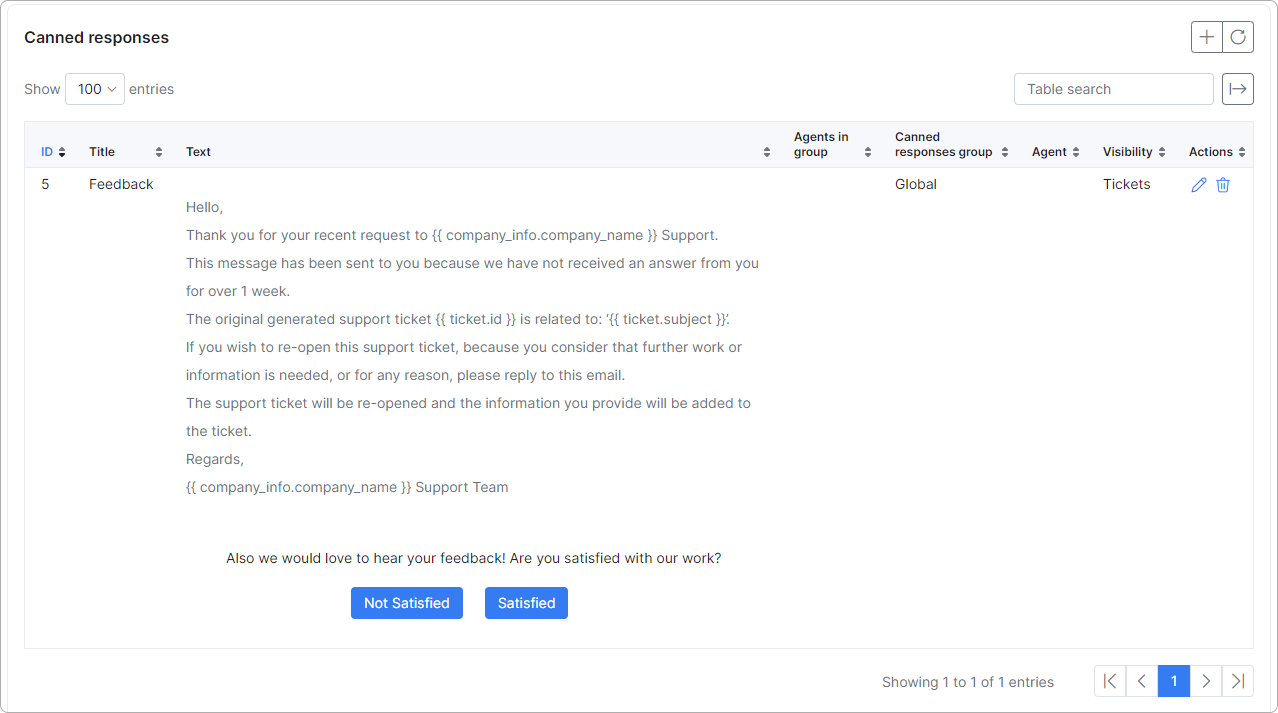Go to the next page

(x=1206, y=681)
